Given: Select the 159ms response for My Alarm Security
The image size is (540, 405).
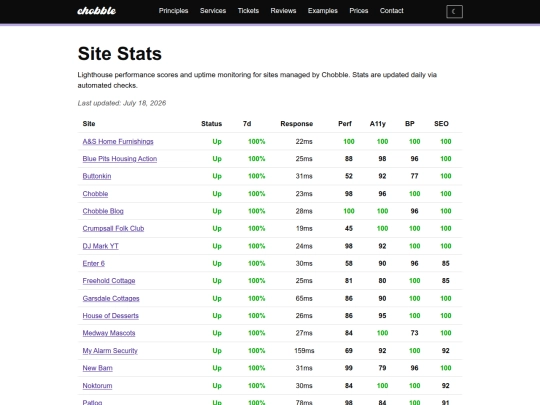Looking at the screenshot, I should (x=304, y=351).
